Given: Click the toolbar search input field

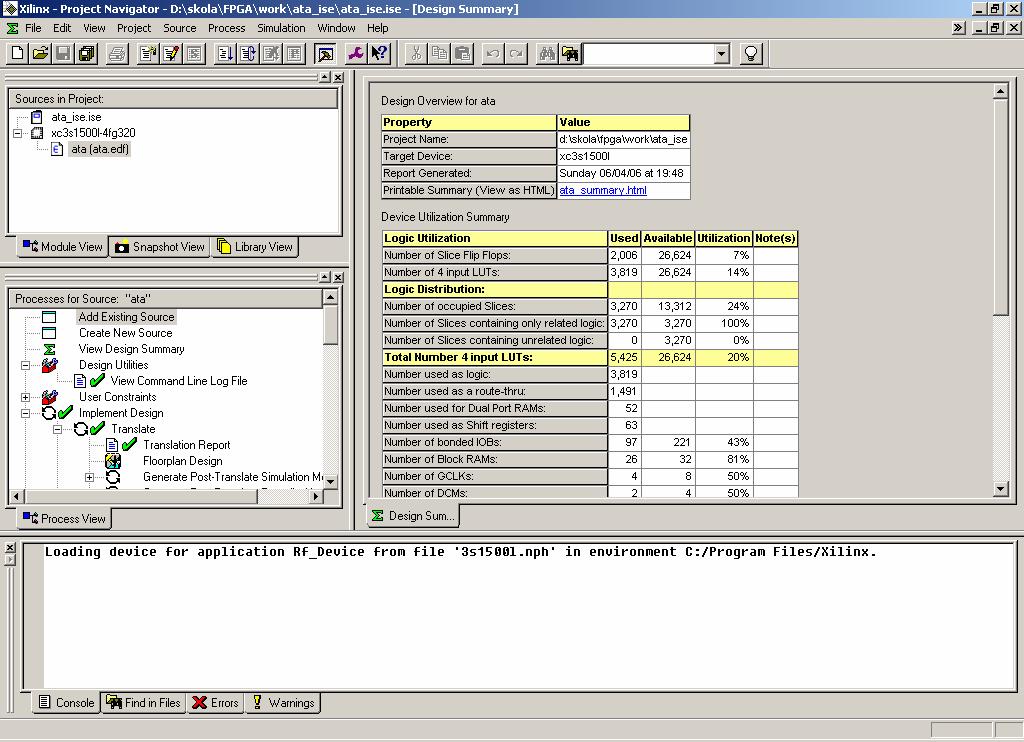Looking at the screenshot, I should [648, 54].
